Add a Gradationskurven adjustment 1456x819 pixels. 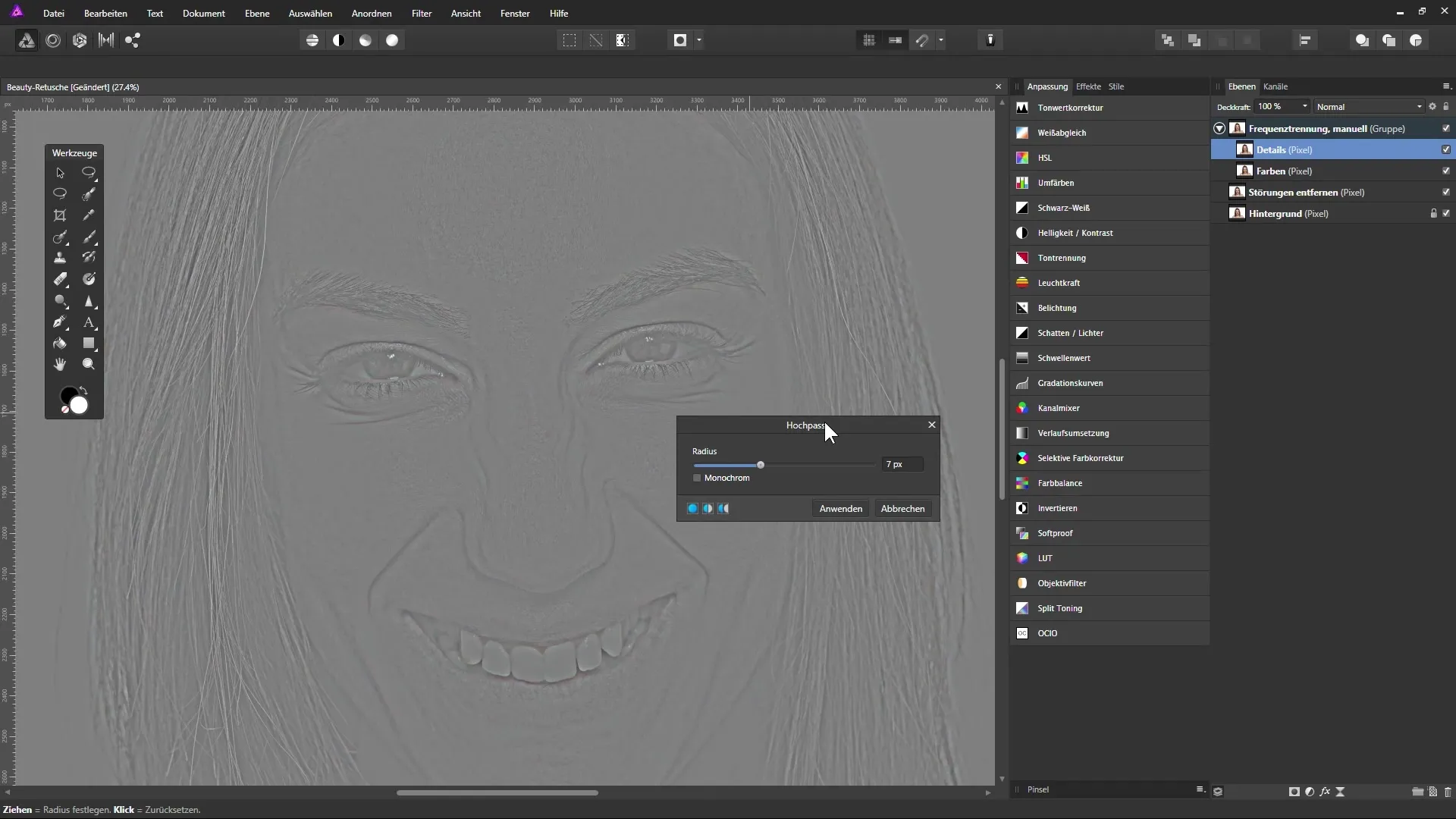[1110, 383]
